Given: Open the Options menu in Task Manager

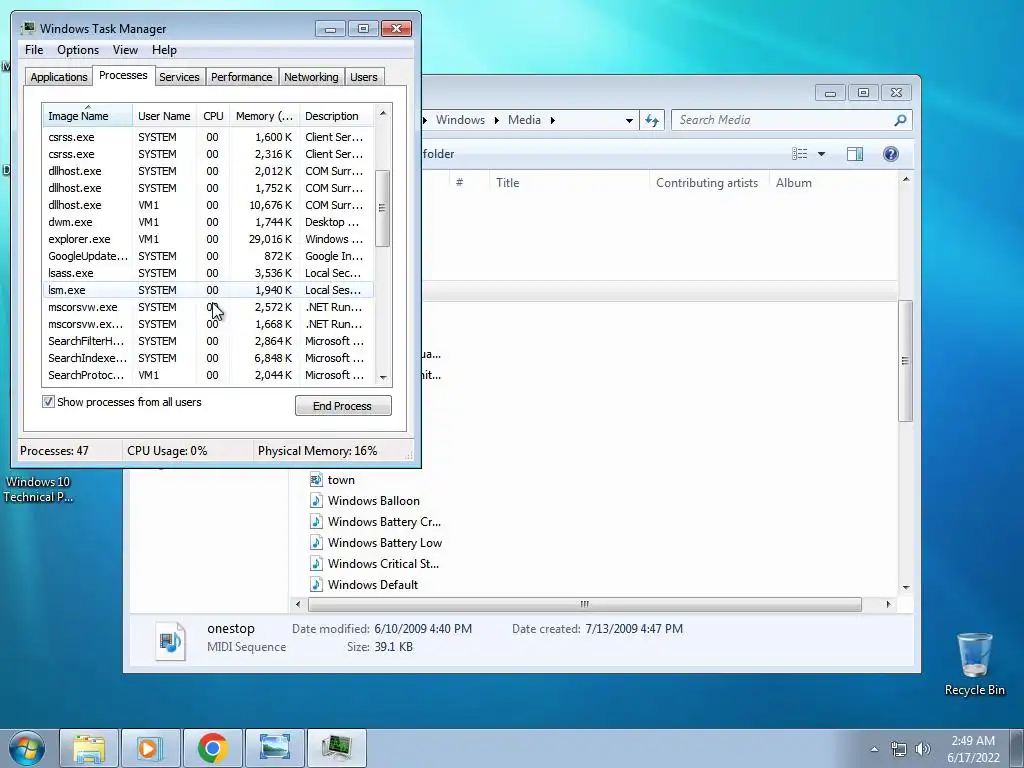Looking at the screenshot, I should point(78,50).
